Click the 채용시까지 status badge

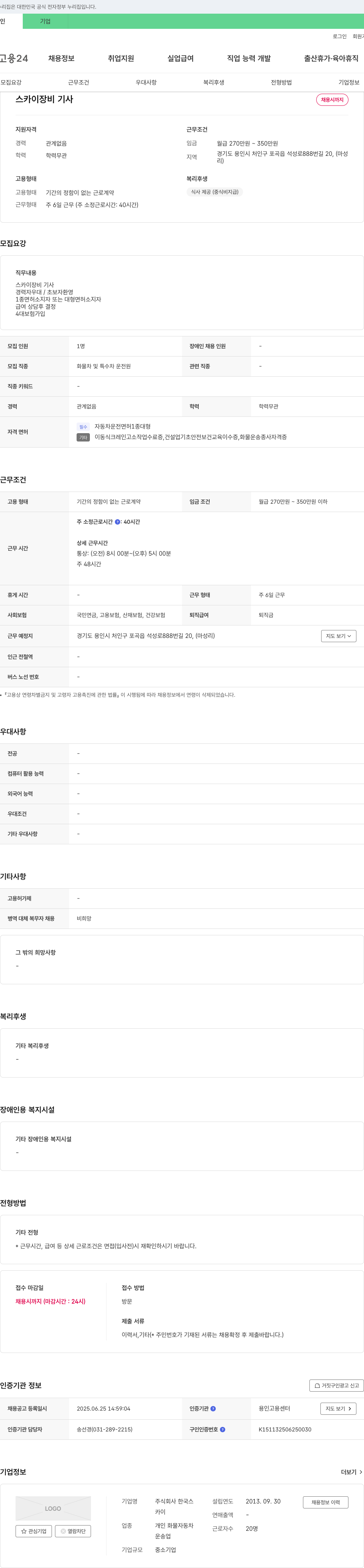pos(333,100)
